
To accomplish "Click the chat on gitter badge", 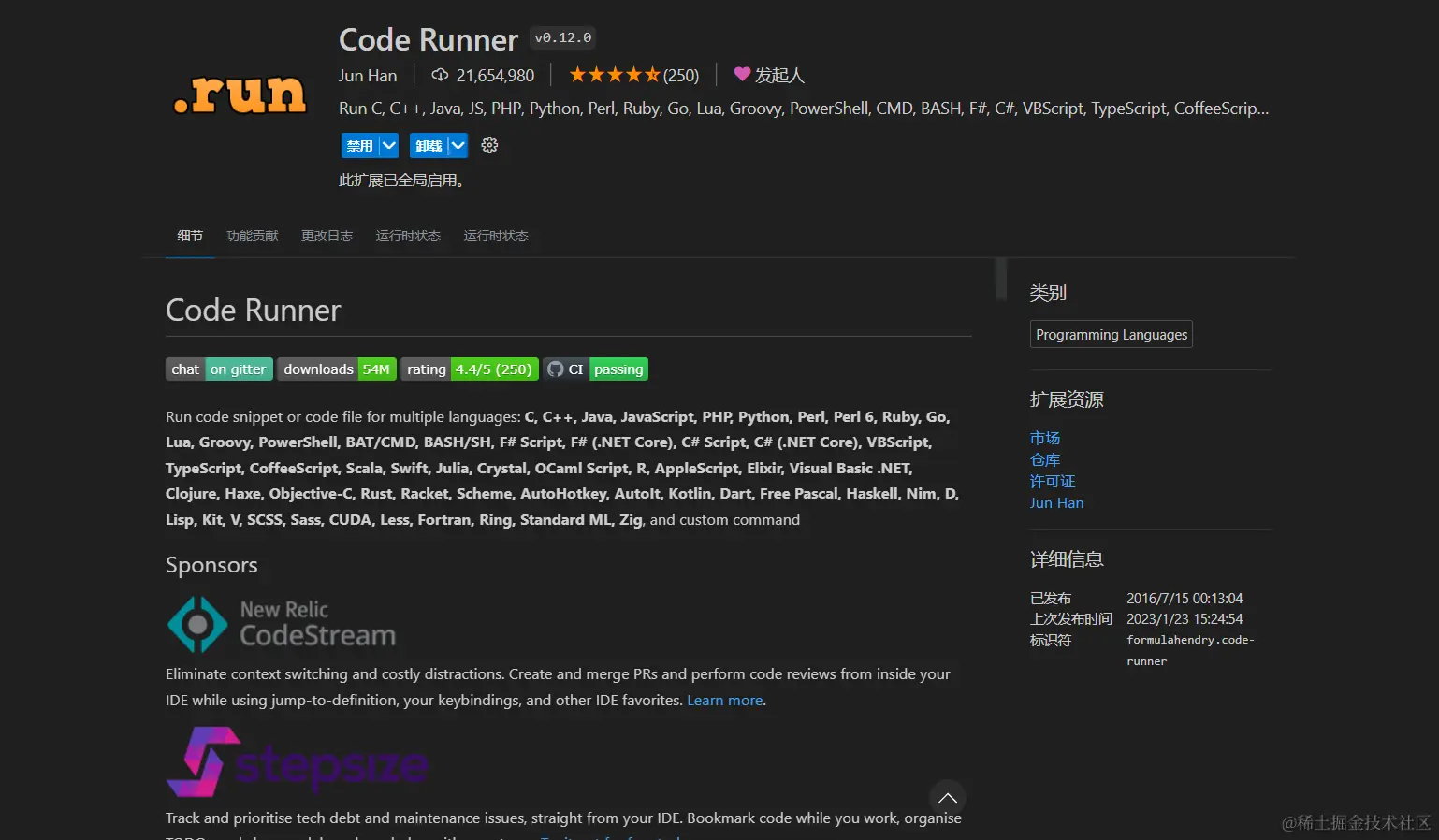I will point(219,369).
